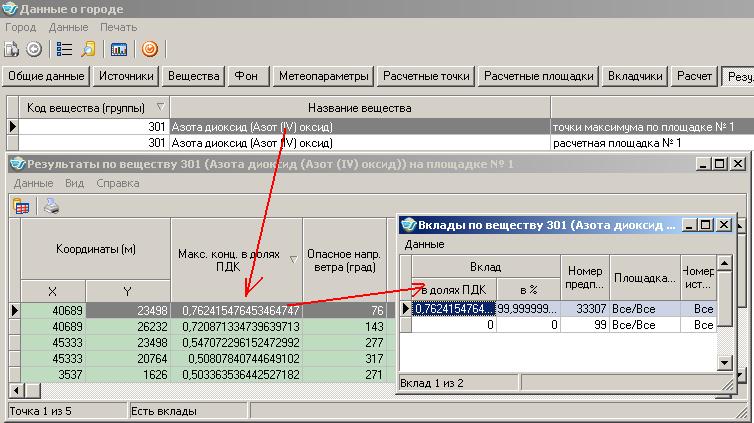
Task: Click the orange circular refresh toolbar icon
Action: [x=150, y=48]
